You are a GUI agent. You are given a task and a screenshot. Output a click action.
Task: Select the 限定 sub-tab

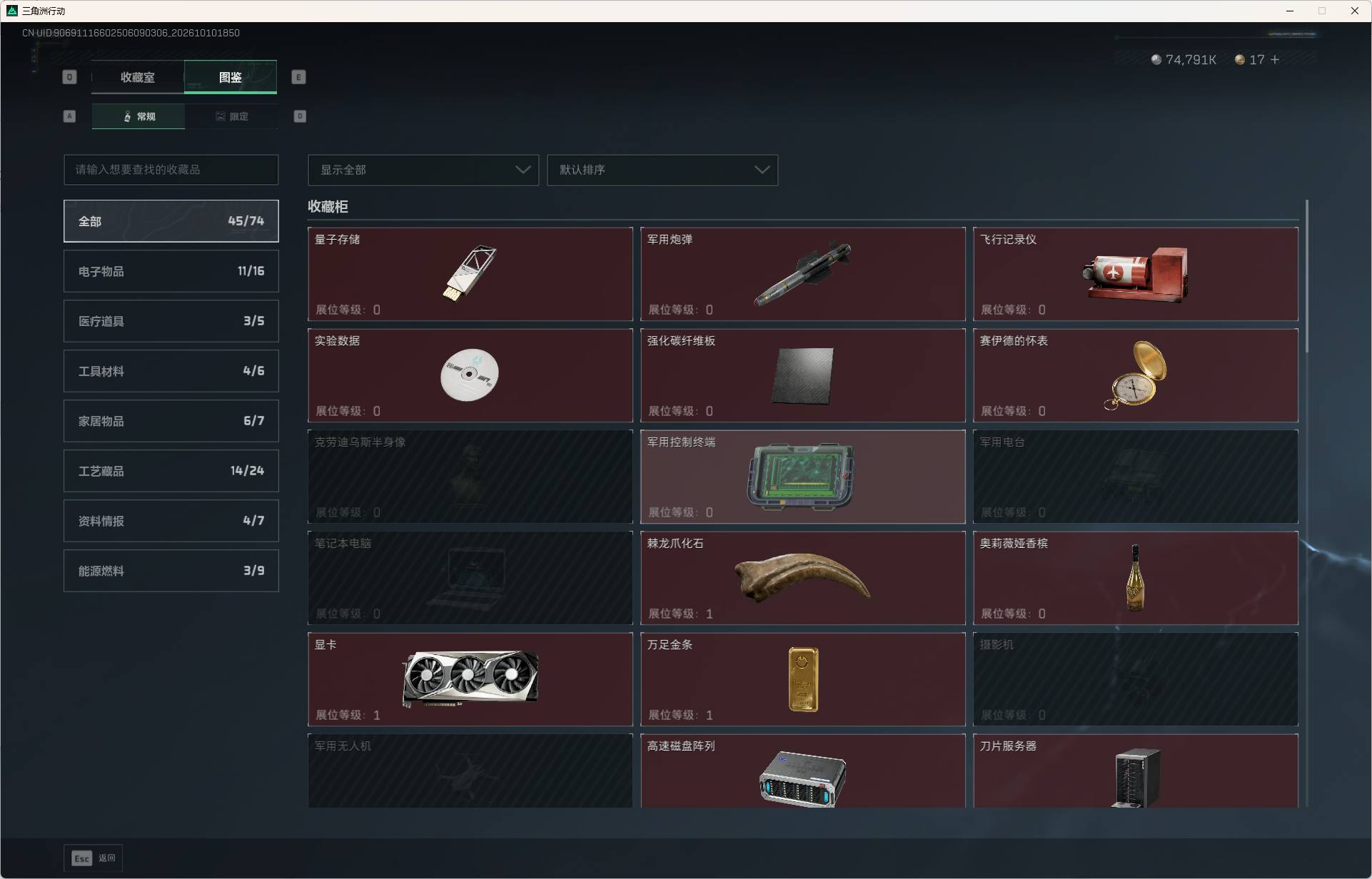pos(231,116)
